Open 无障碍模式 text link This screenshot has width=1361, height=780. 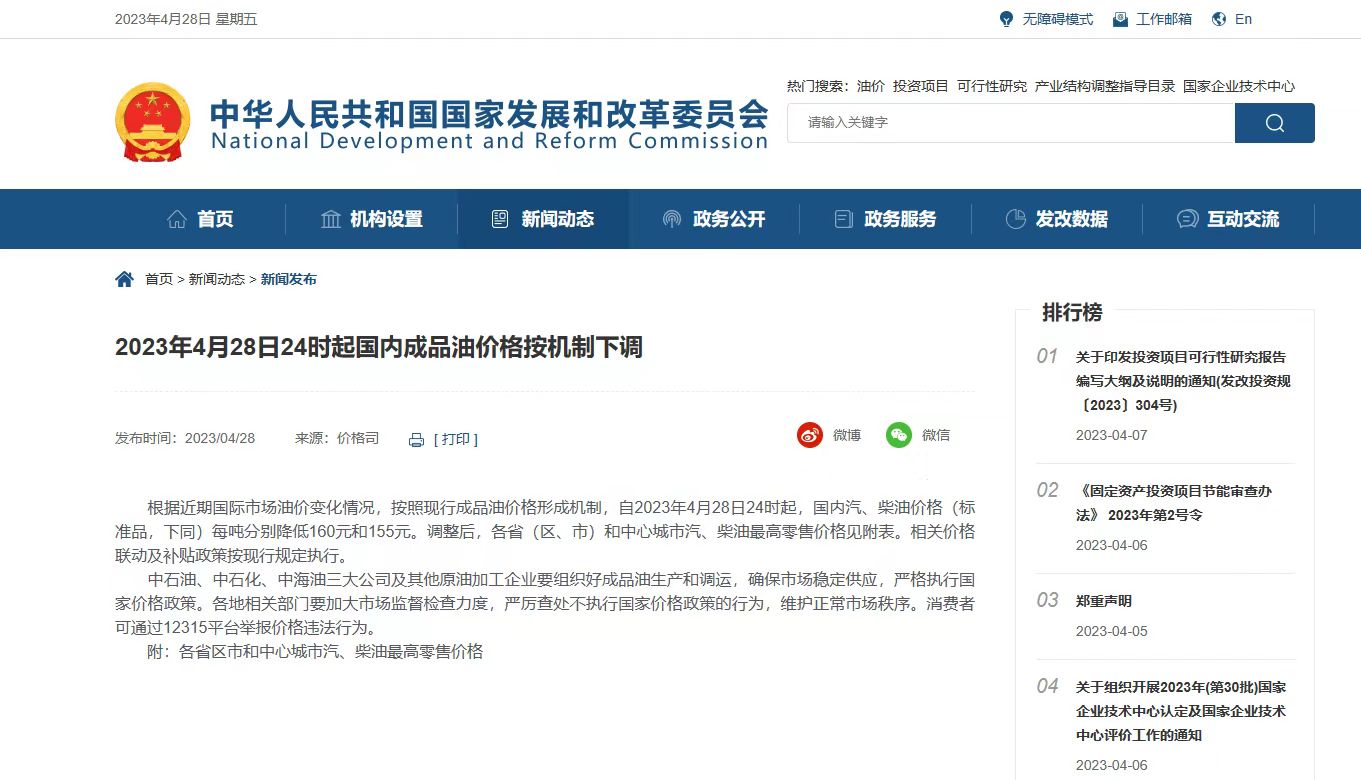1058,19
